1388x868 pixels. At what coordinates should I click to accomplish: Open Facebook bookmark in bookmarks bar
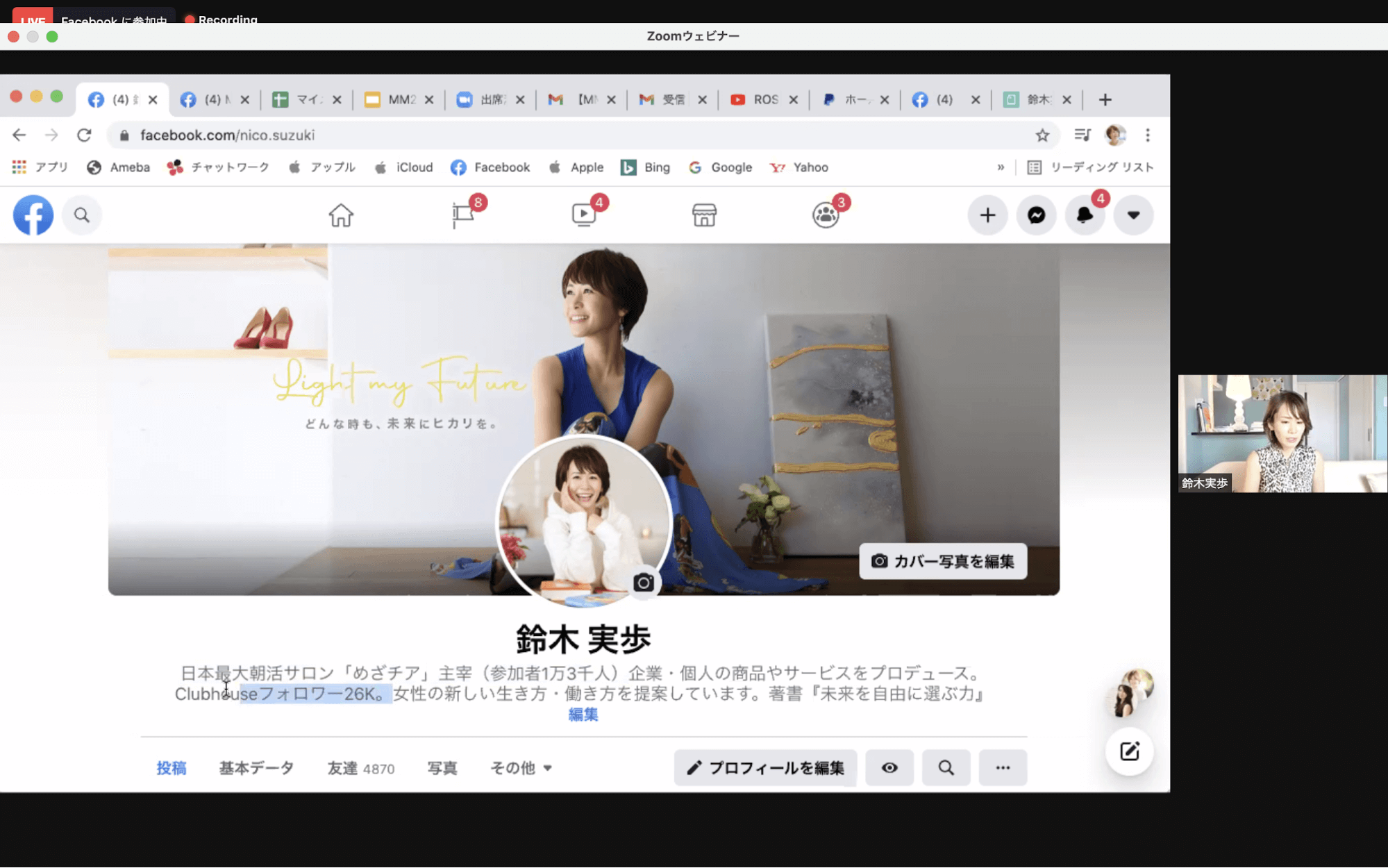(x=490, y=167)
